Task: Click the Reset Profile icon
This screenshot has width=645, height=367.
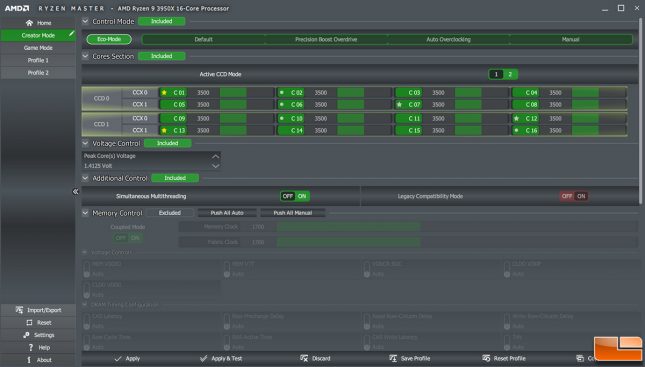Action: pyautogui.click(x=486, y=358)
